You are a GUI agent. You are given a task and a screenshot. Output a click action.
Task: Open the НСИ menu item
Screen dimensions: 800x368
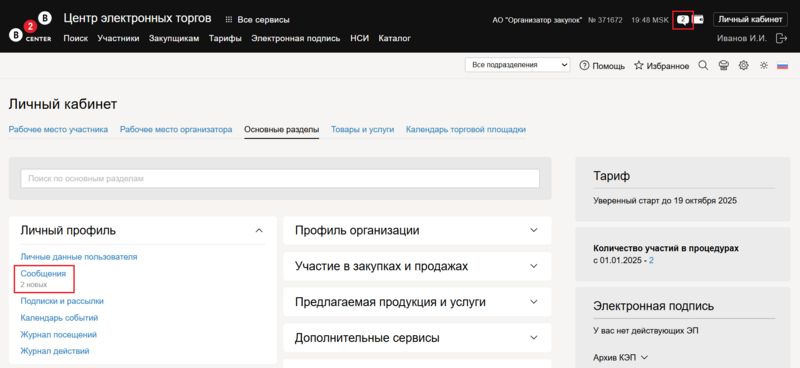point(360,38)
